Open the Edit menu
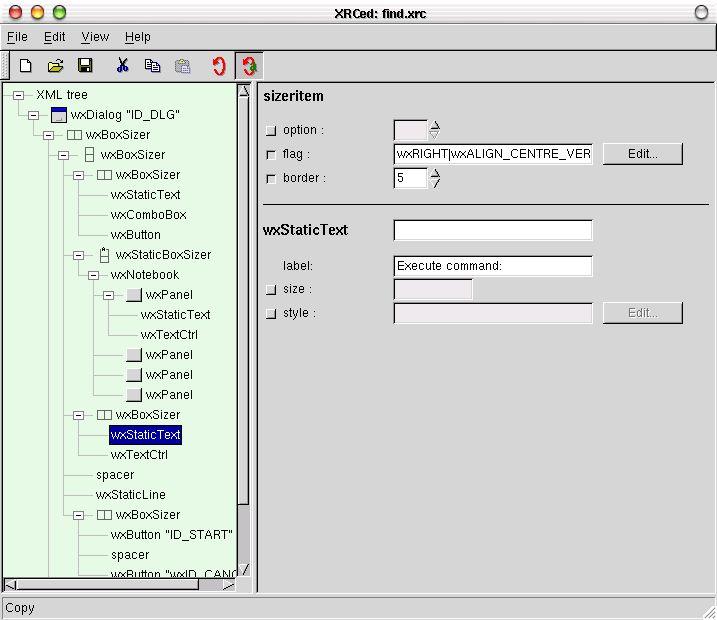 (54, 37)
